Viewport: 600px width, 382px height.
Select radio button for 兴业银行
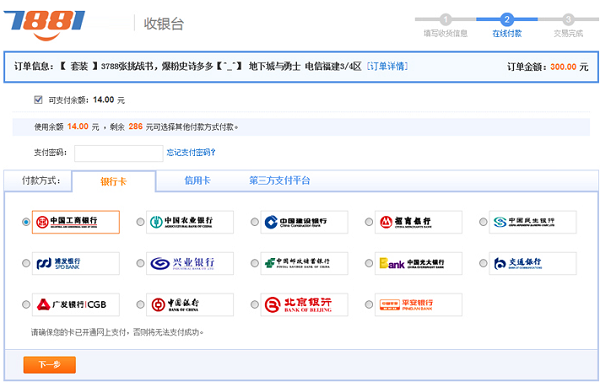tap(140, 263)
